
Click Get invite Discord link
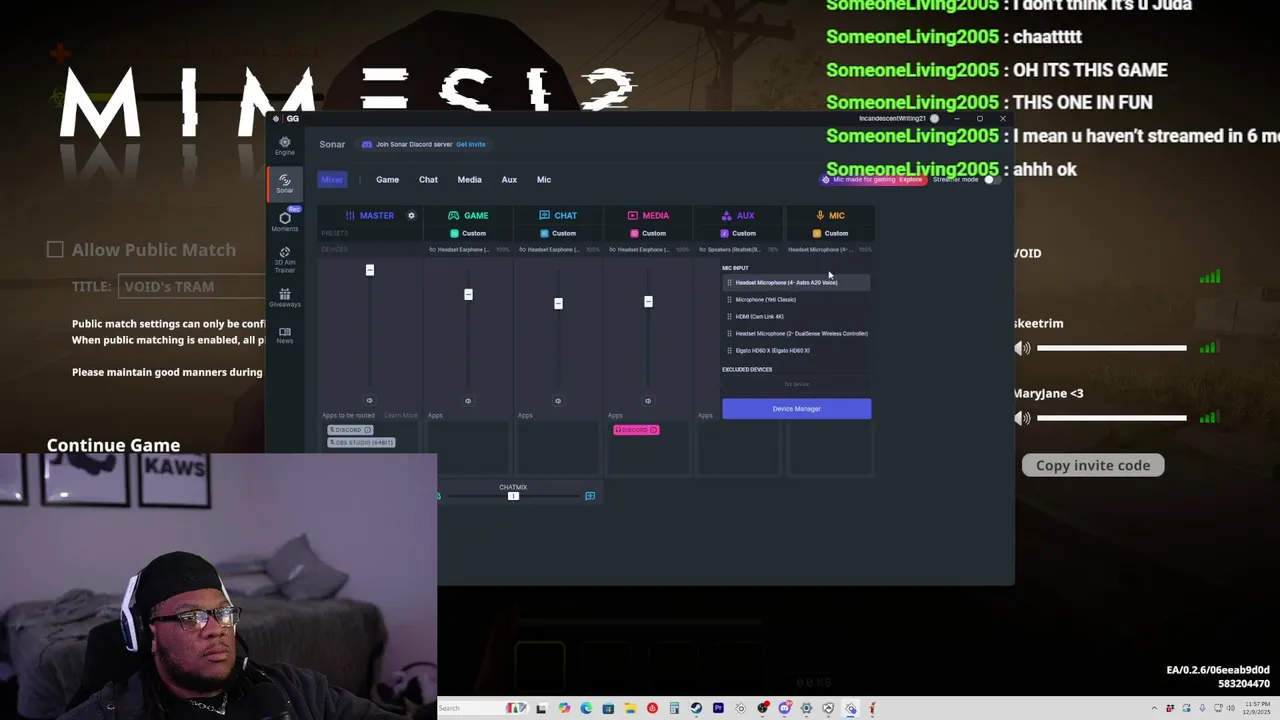pos(470,144)
